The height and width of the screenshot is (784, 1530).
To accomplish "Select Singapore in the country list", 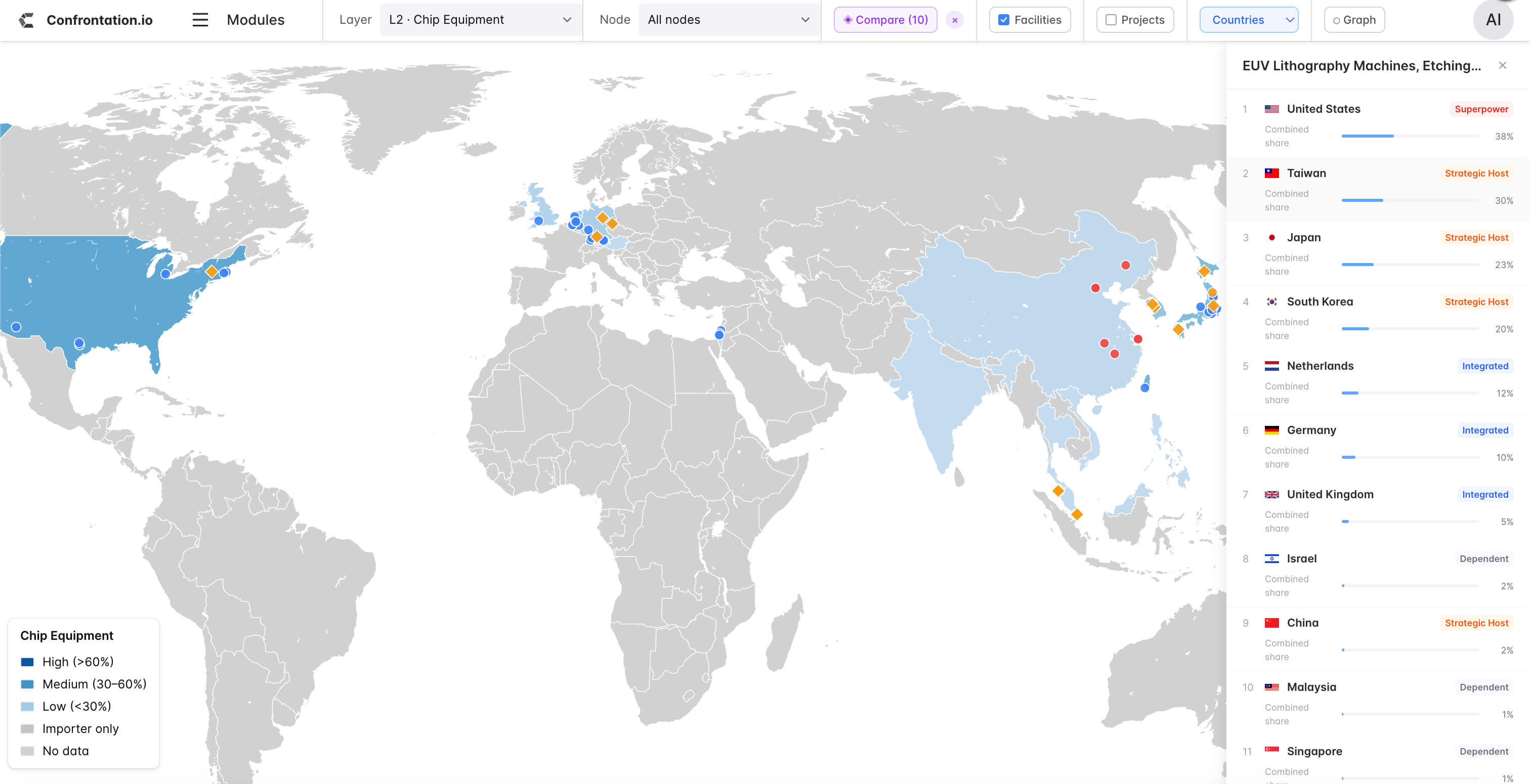I will pos(1378,759).
